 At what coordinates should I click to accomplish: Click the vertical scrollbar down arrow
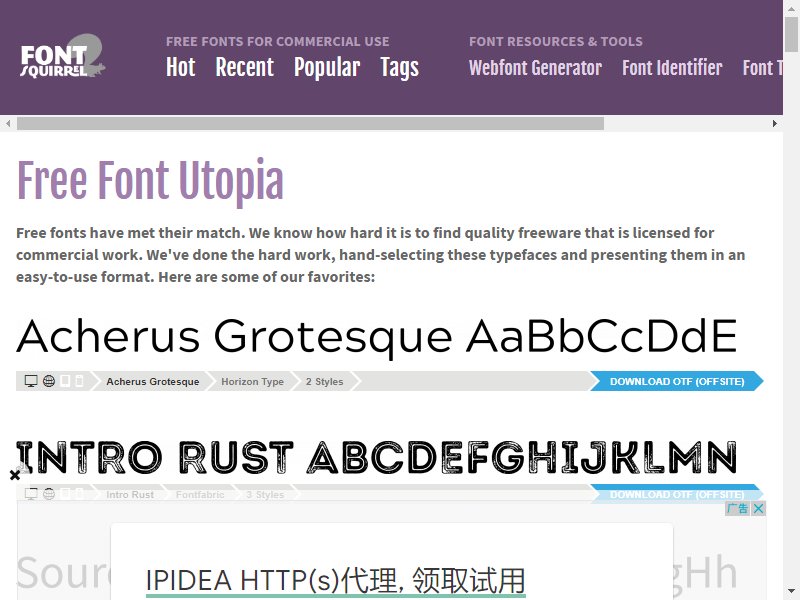coord(792,592)
